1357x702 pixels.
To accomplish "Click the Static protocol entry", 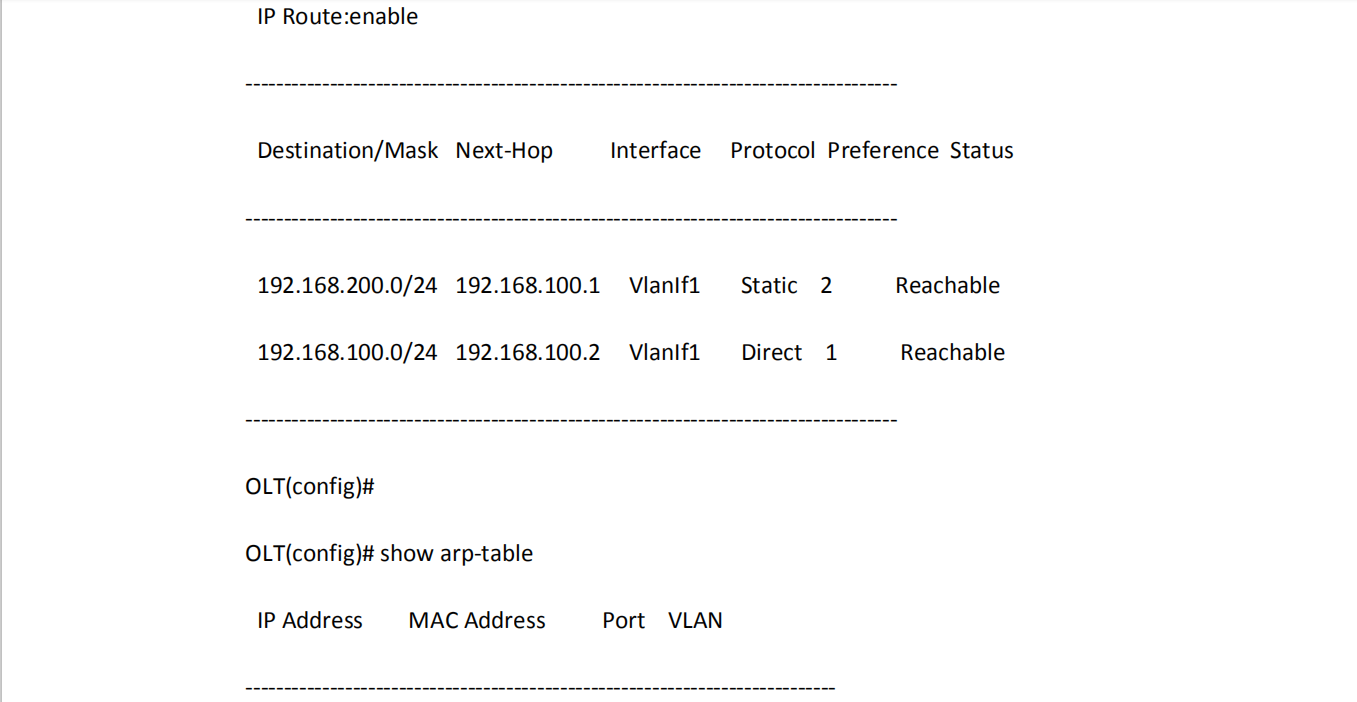I will click(768, 286).
